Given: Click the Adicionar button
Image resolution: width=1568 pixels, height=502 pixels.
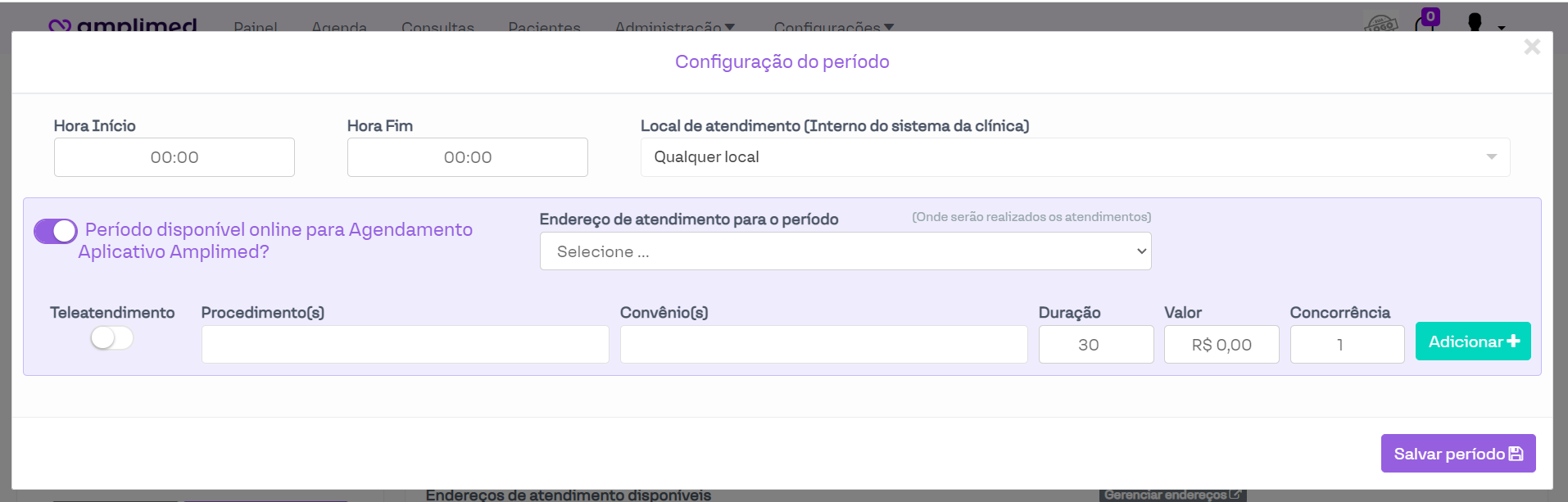Looking at the screenshot, I should coord(1472,341).
